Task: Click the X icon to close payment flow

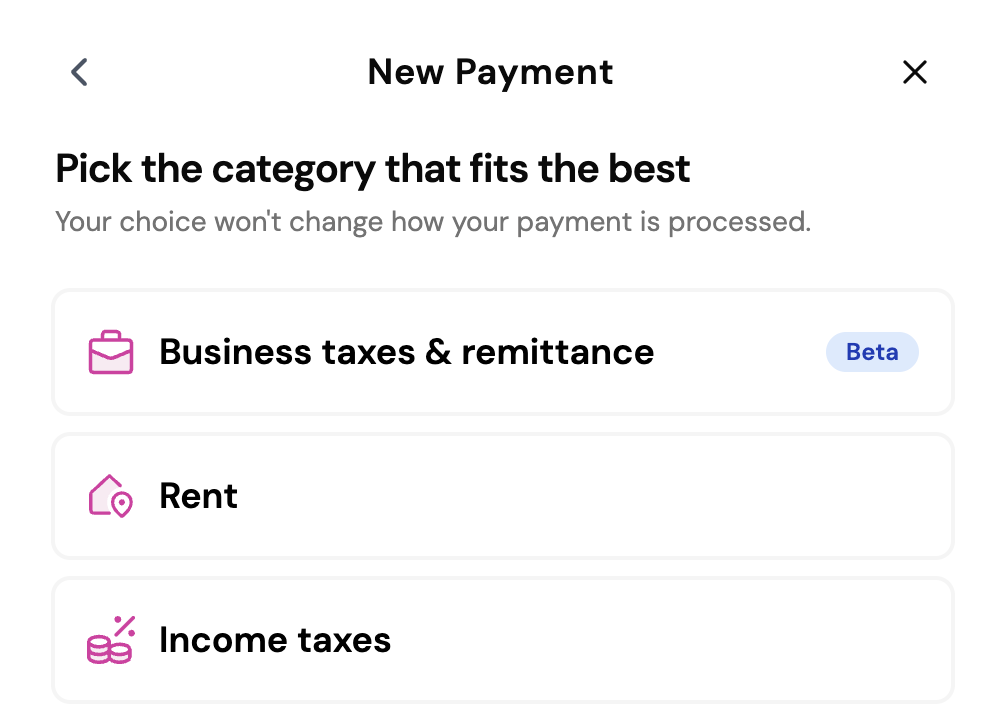Action: coord(915,72)
